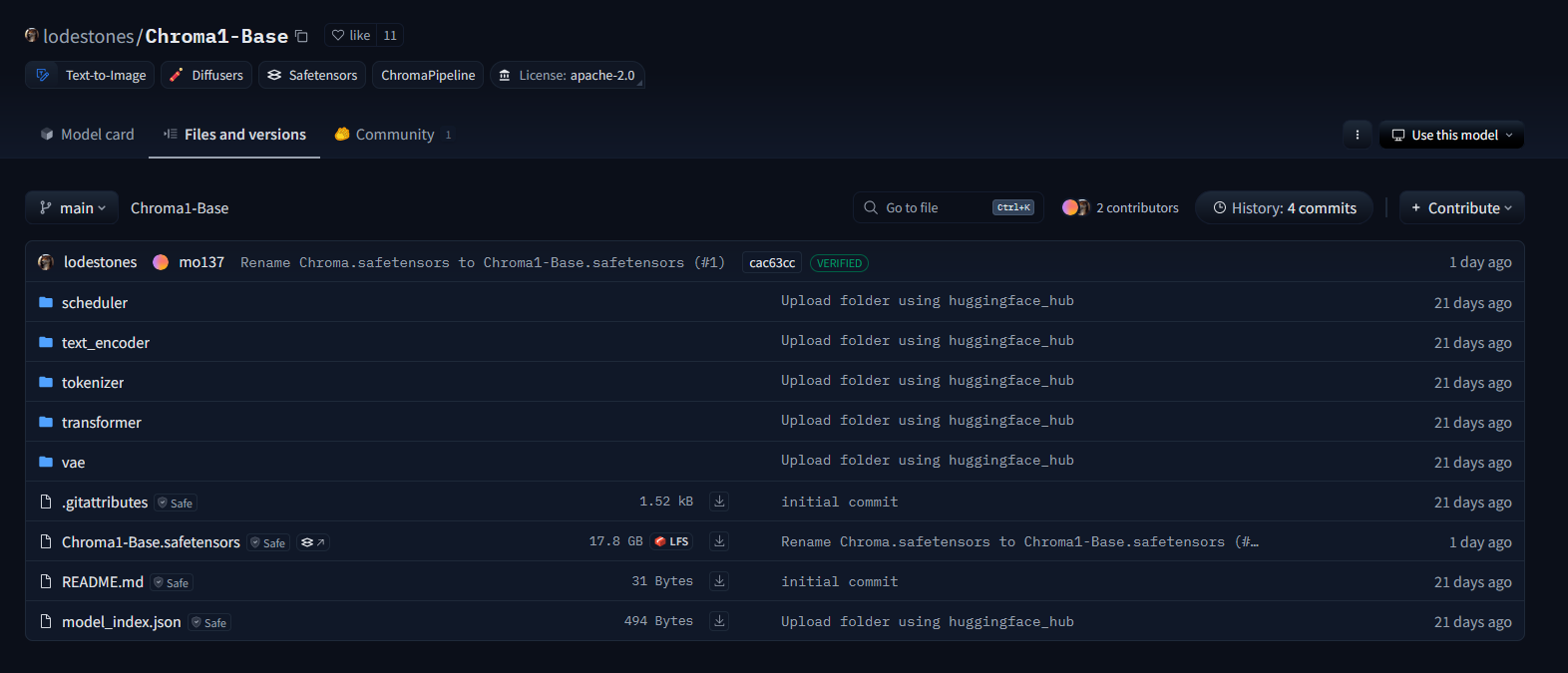Screen dimensions: 1568x673
Task: Open commit hash cac63cc
Action: pyautogui.click(x=772, y=263)
